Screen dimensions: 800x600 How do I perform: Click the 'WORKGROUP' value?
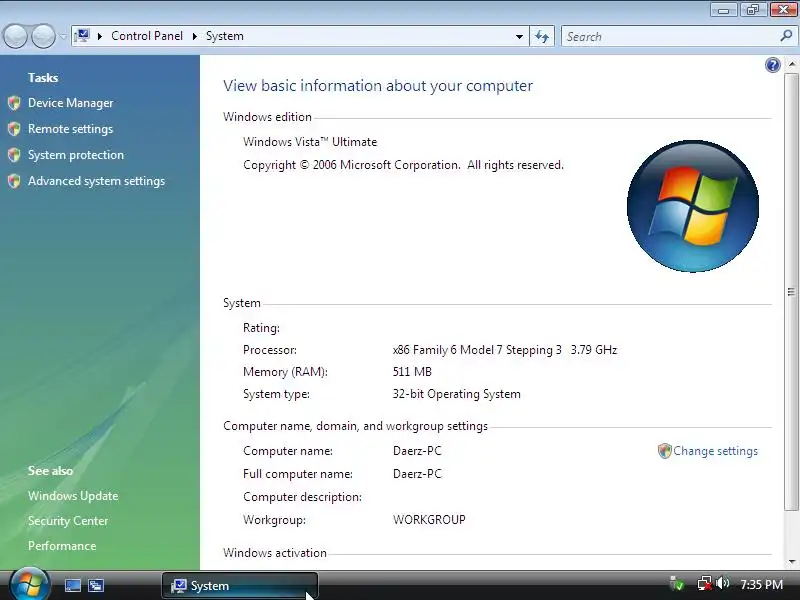429,520
